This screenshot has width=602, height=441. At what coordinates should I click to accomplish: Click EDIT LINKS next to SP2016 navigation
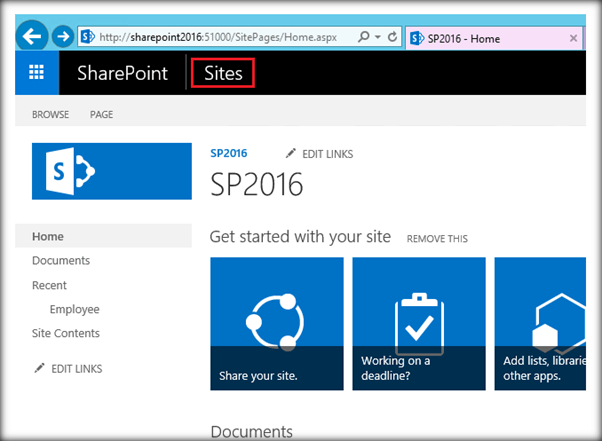pyautogui.click(x=327, y=154)
